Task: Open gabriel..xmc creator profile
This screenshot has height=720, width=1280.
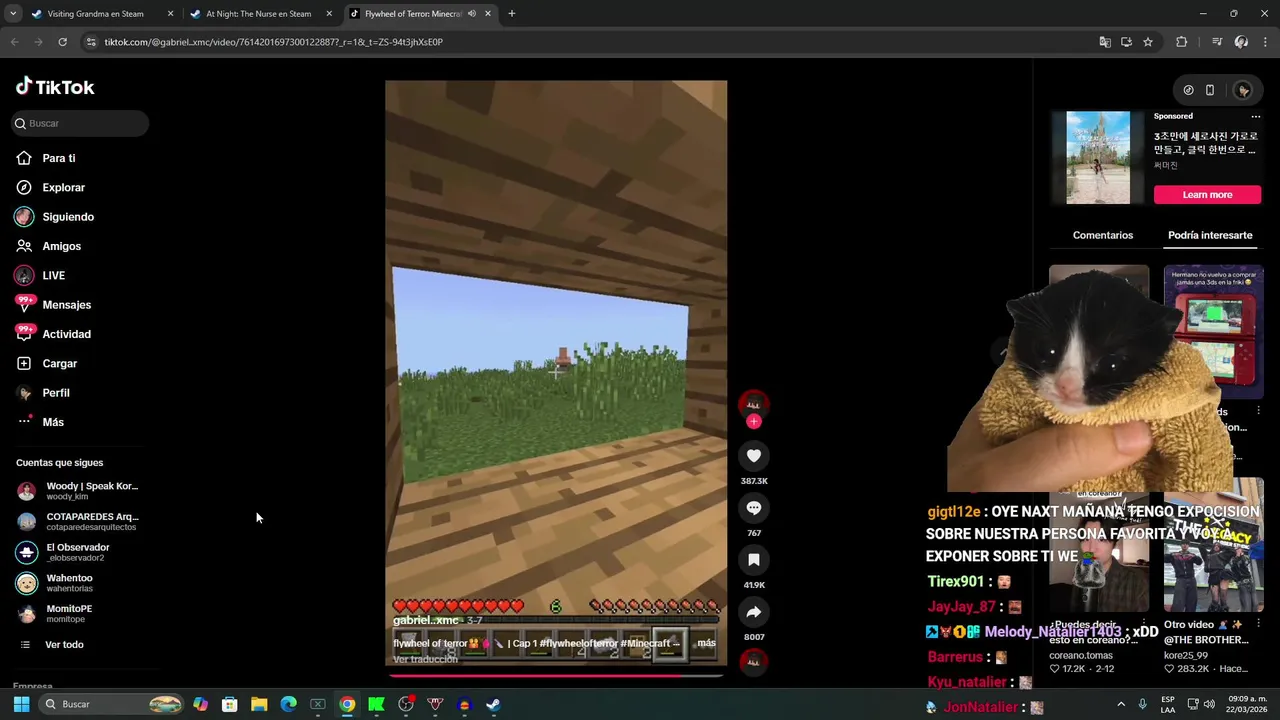Action: tap(425, 621)
